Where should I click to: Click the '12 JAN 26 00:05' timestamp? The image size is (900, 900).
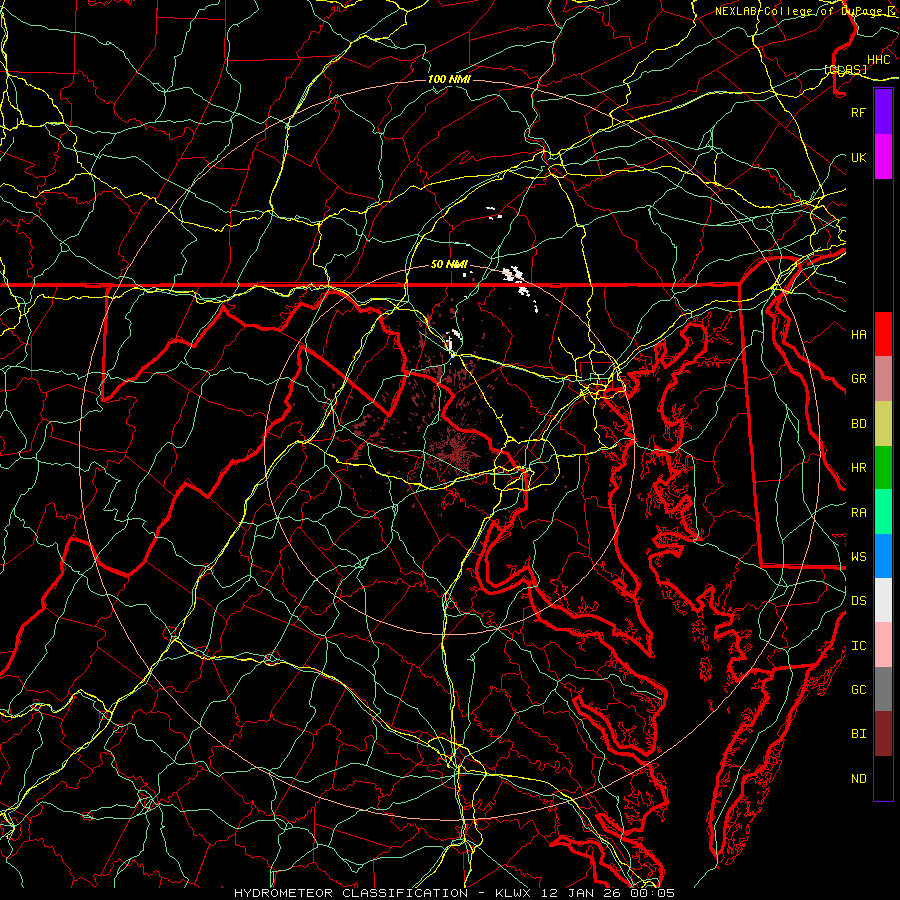[x=608, y=893]
